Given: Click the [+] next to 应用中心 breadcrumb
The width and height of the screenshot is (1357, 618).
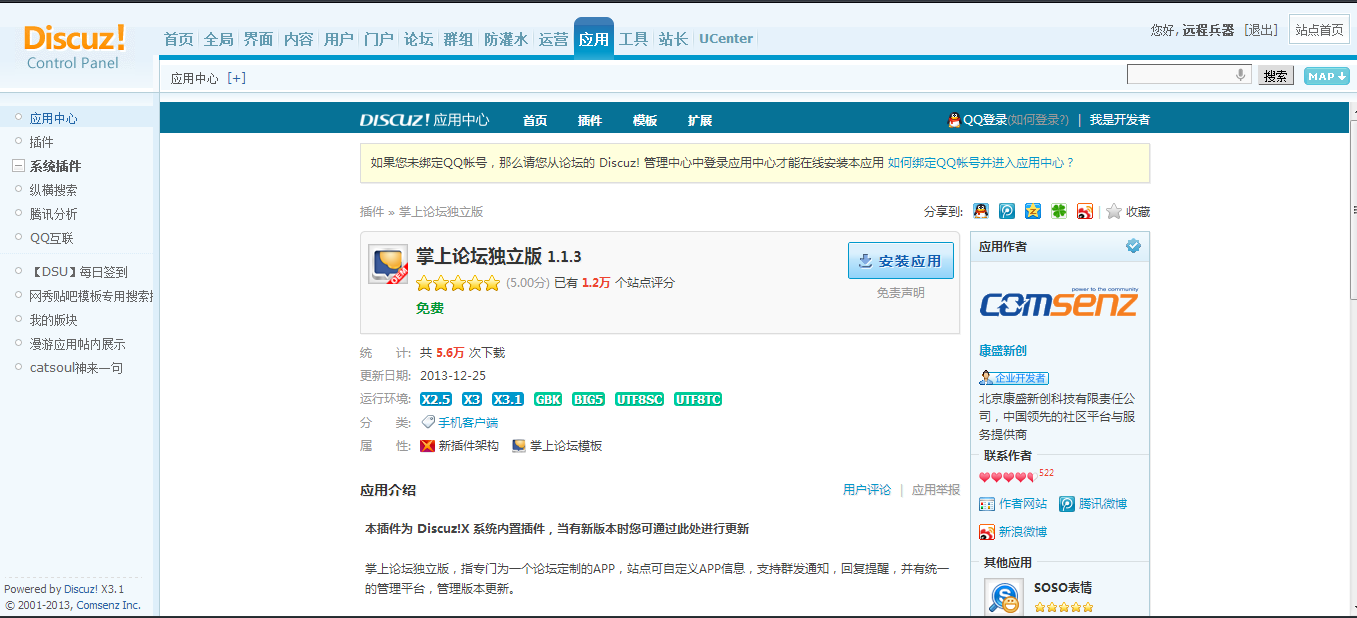Looking at the screenshot, I should click(x=236, y=78).
